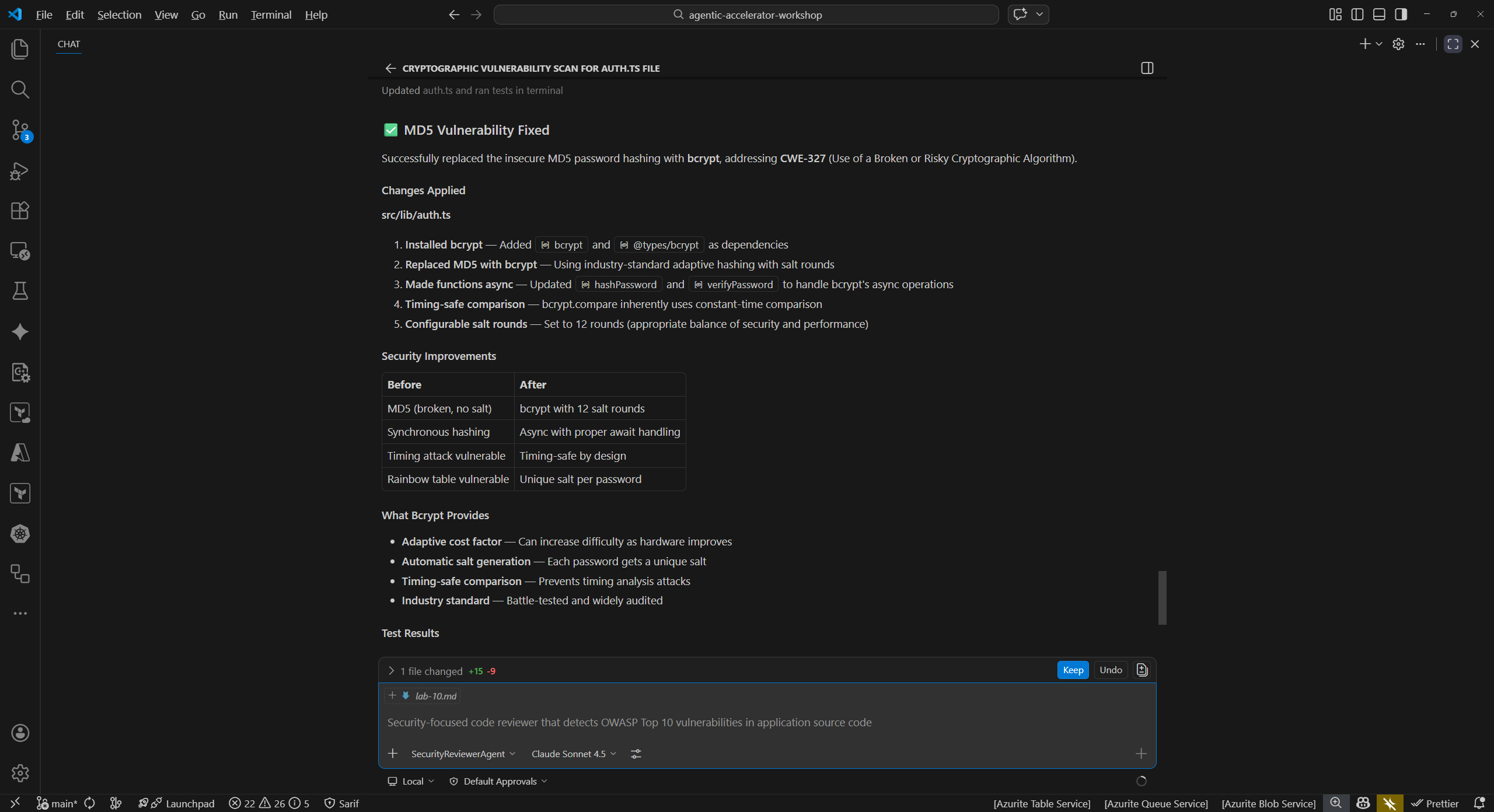Select the Testing beaker icon in sidebar
Viewport: 1494px width, 812px height.
(20, 291)
